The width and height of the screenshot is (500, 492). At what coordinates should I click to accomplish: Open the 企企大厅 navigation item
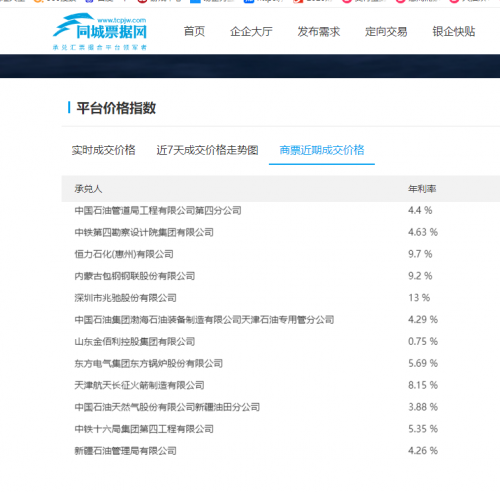click(251, 32)
